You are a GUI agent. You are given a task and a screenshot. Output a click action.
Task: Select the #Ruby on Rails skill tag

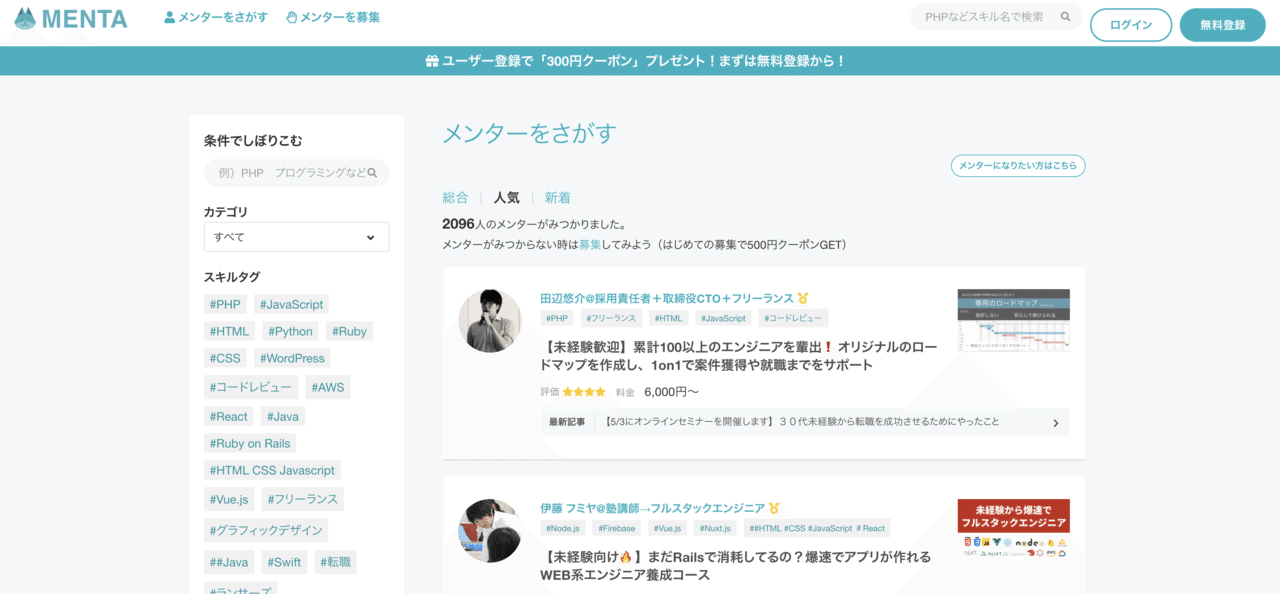coord(250,443)
